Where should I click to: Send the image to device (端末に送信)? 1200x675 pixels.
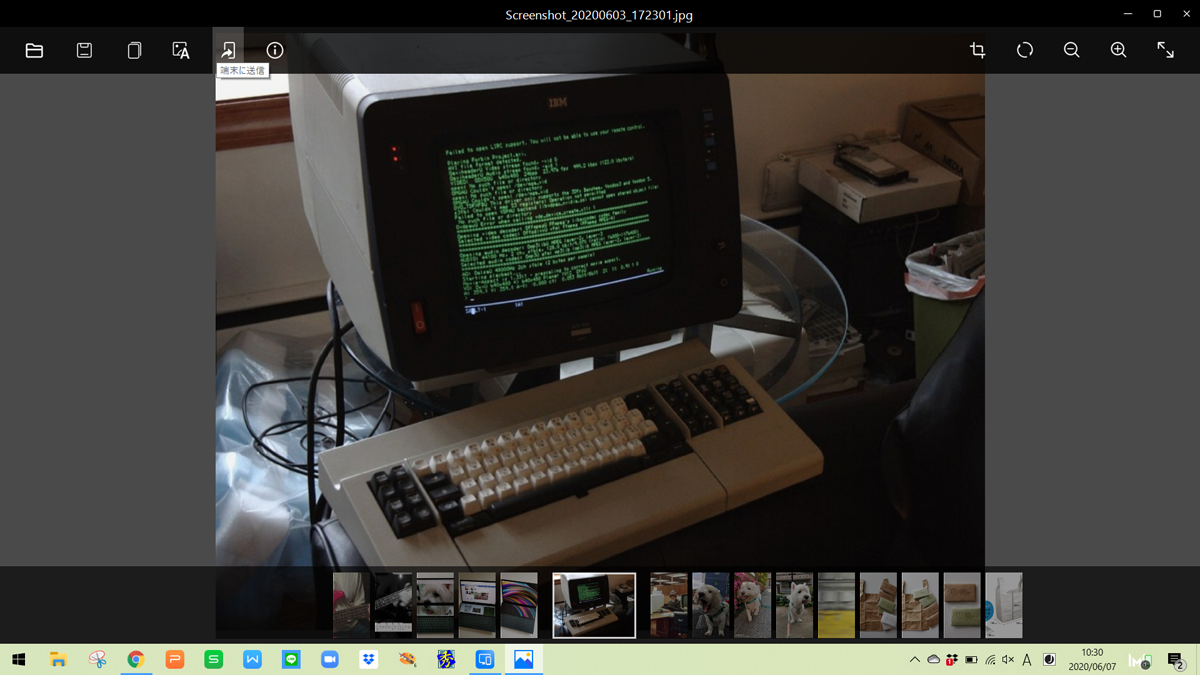tap(228, 50)
